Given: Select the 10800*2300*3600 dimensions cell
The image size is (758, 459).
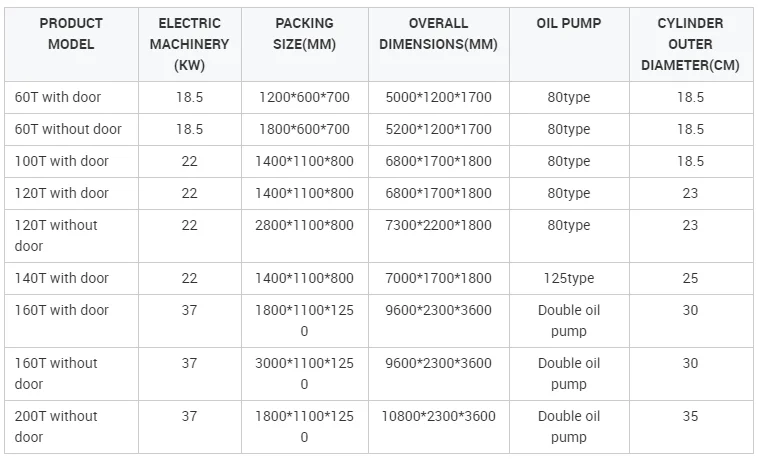Looking at the screenshot, I should point(438,427).
